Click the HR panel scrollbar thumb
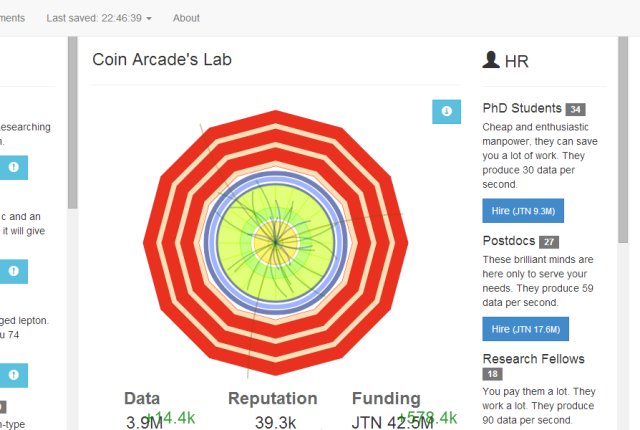Image resolution: width=640 pixels, height=430 pixels. 623,140
